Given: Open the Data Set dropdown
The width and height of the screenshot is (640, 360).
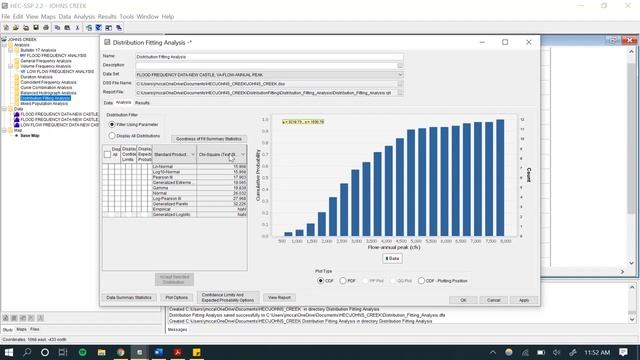Looking at the screenshot, I should point(400,75).
